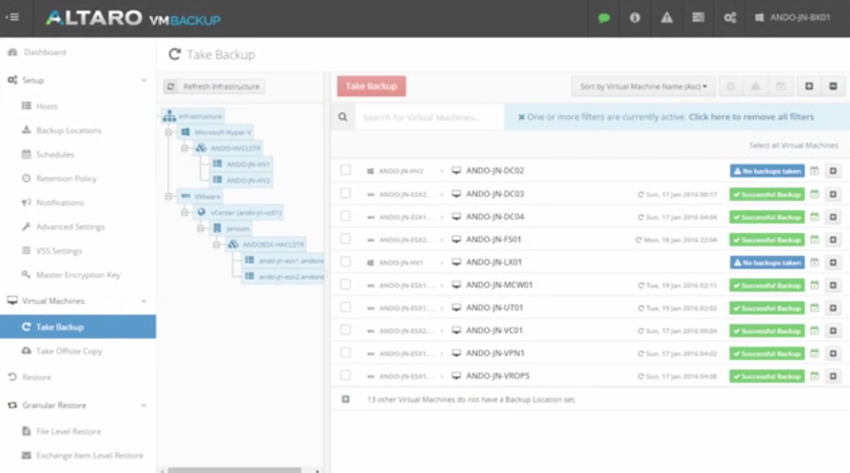This screenshot has height=473, width=850.
Task: Click the ANDO-JN-BK01 server label
Action: click(793, 18)
